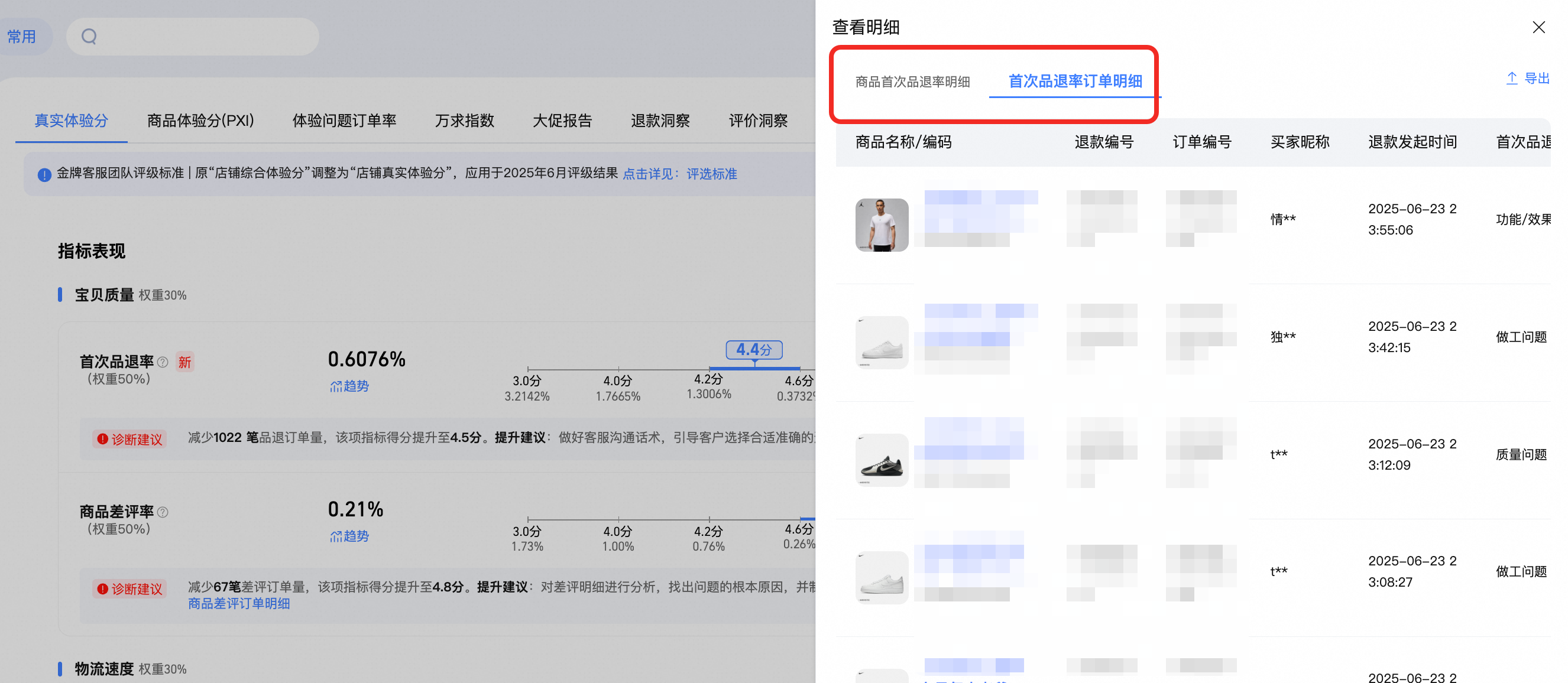Click refund time ending 3:55:06
The image size is (1568, 683).
(1412, 219)
